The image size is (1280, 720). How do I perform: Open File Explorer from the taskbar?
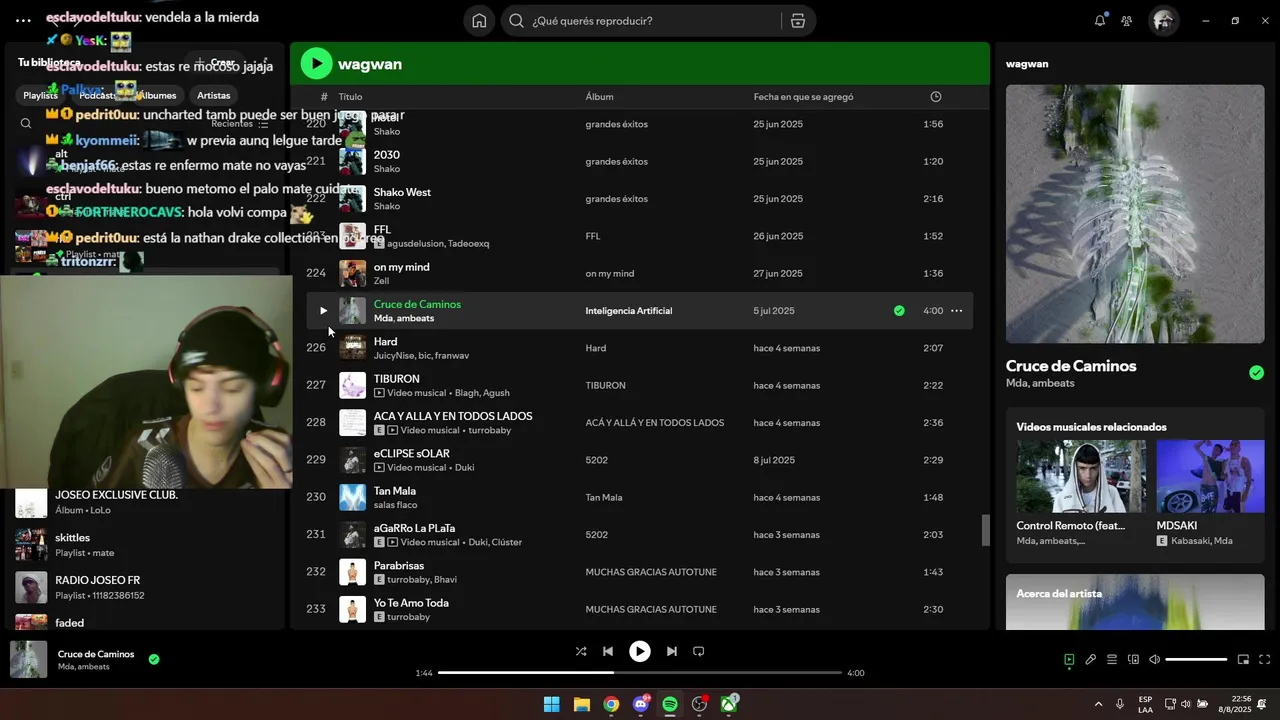[581, 704]
